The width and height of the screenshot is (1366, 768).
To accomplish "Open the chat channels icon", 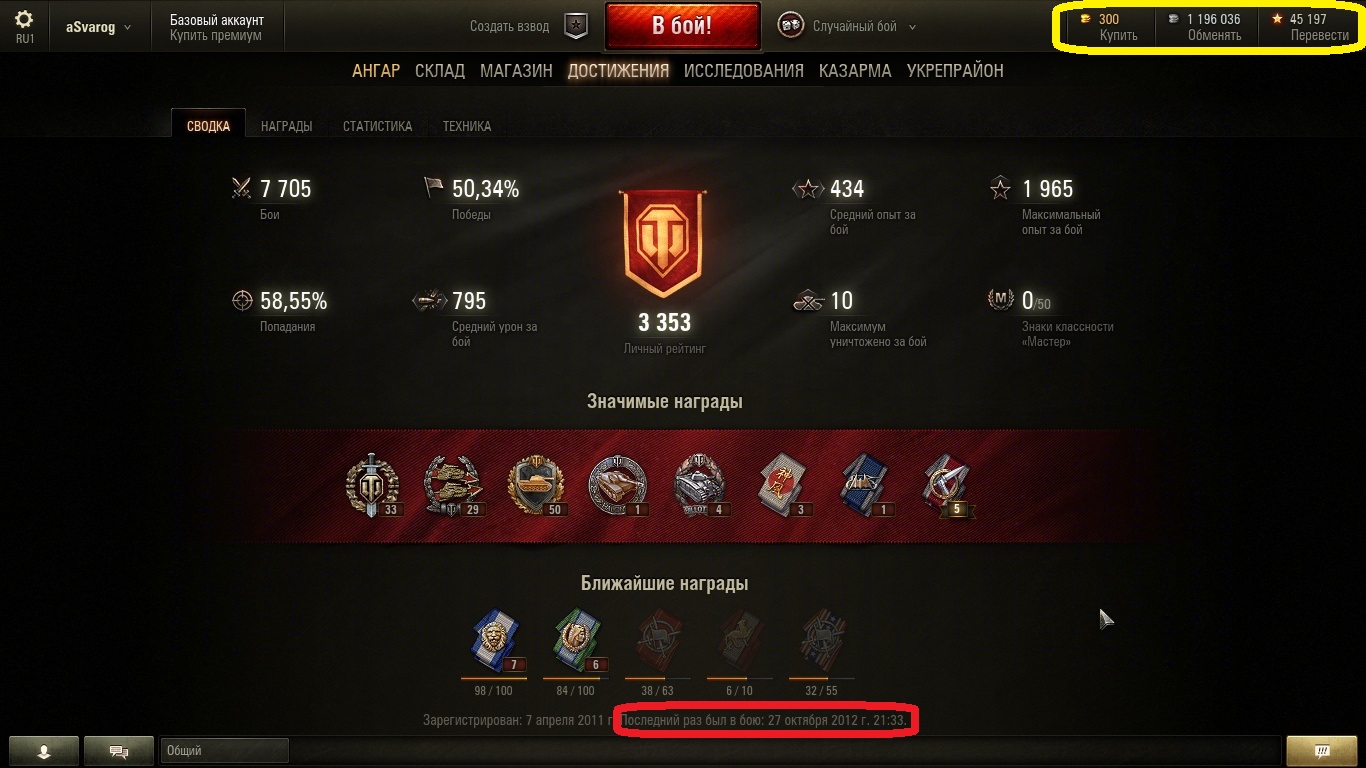I will [119, 751].
